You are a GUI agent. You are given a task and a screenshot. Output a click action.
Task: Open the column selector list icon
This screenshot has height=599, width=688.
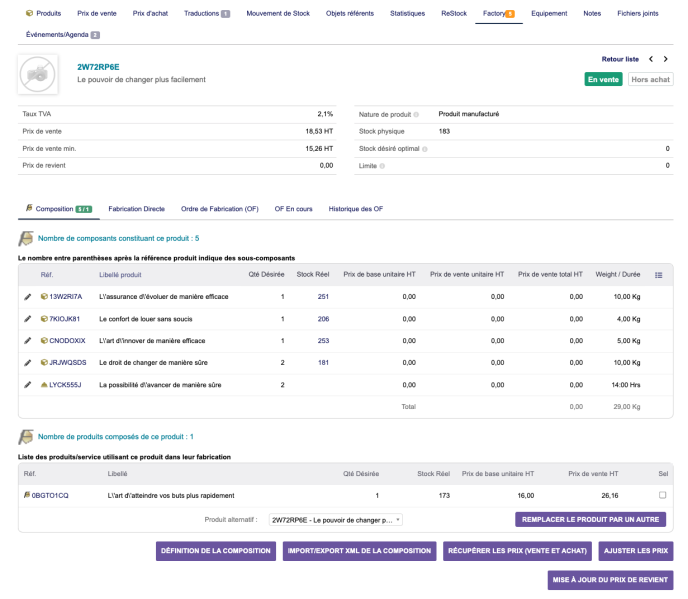pyautogui.click(x=659, y=275)
